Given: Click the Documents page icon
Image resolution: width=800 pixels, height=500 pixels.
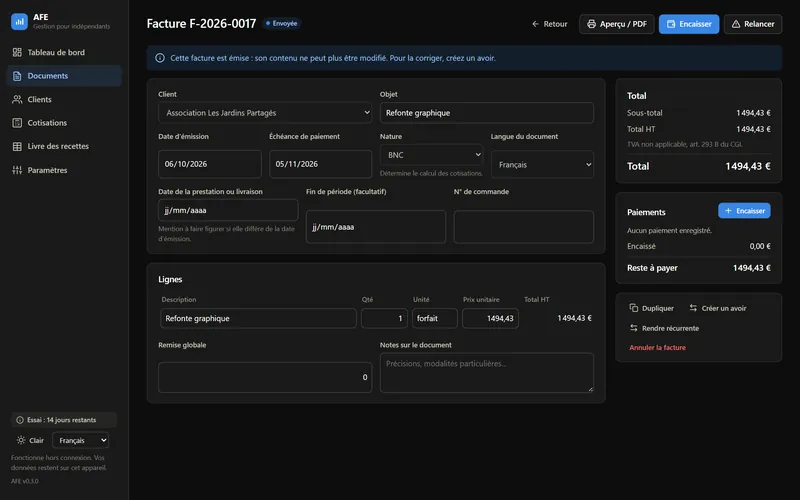Looking at the screenshot, I should click(17, 76).
